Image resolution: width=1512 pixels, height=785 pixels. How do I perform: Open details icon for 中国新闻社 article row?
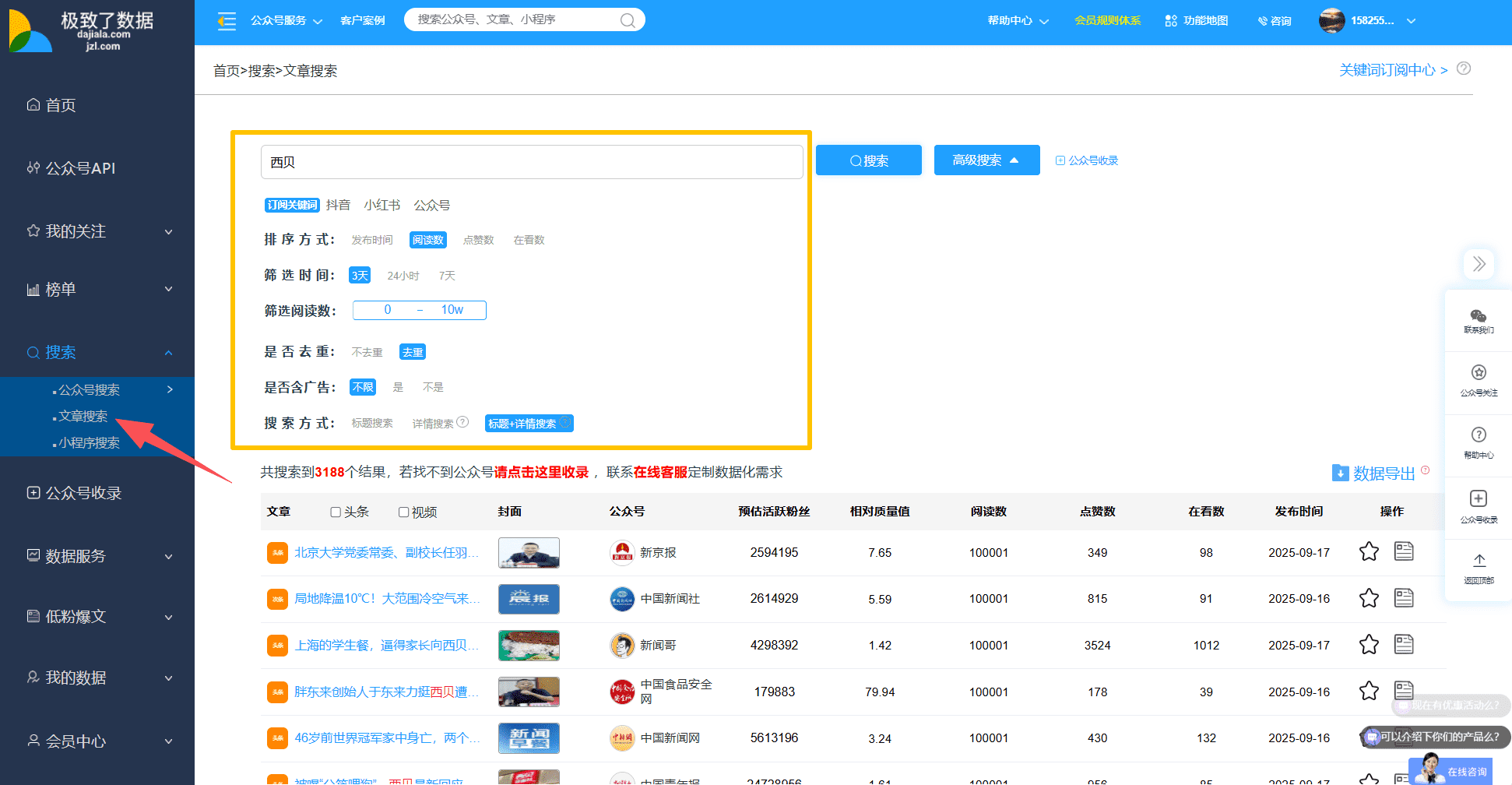click(1404, 598)
